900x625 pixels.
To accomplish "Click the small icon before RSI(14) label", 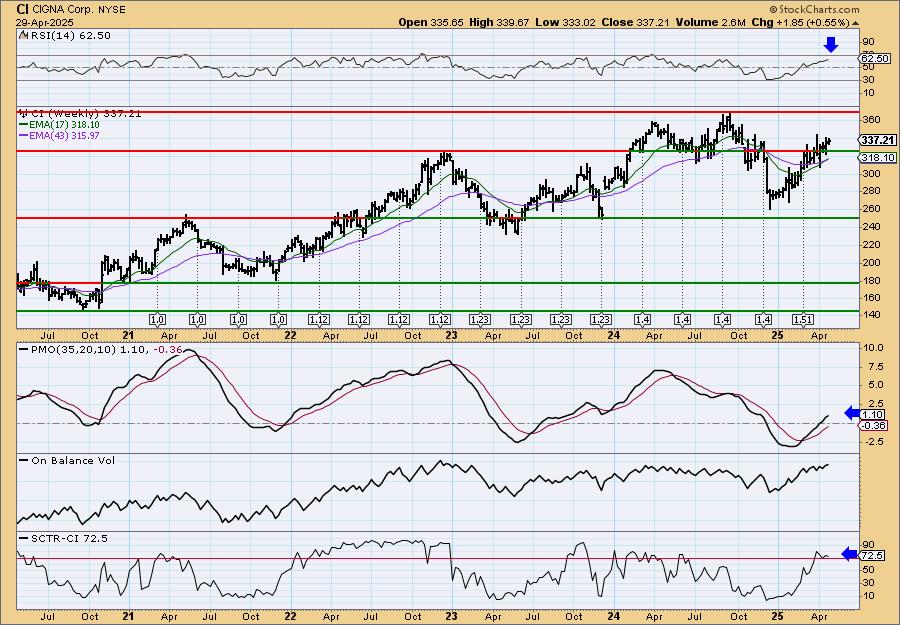I will coord(23,36).
